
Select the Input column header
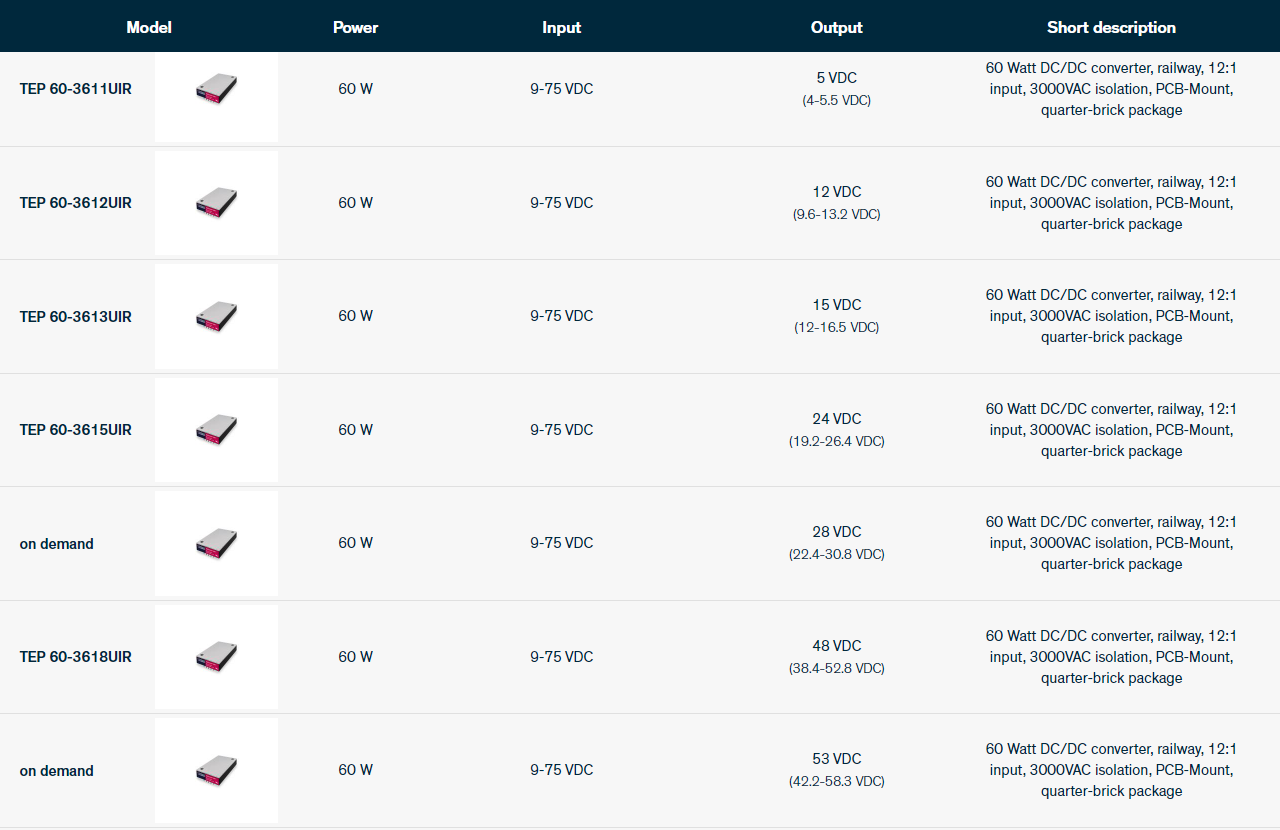[x=561, y=28]
